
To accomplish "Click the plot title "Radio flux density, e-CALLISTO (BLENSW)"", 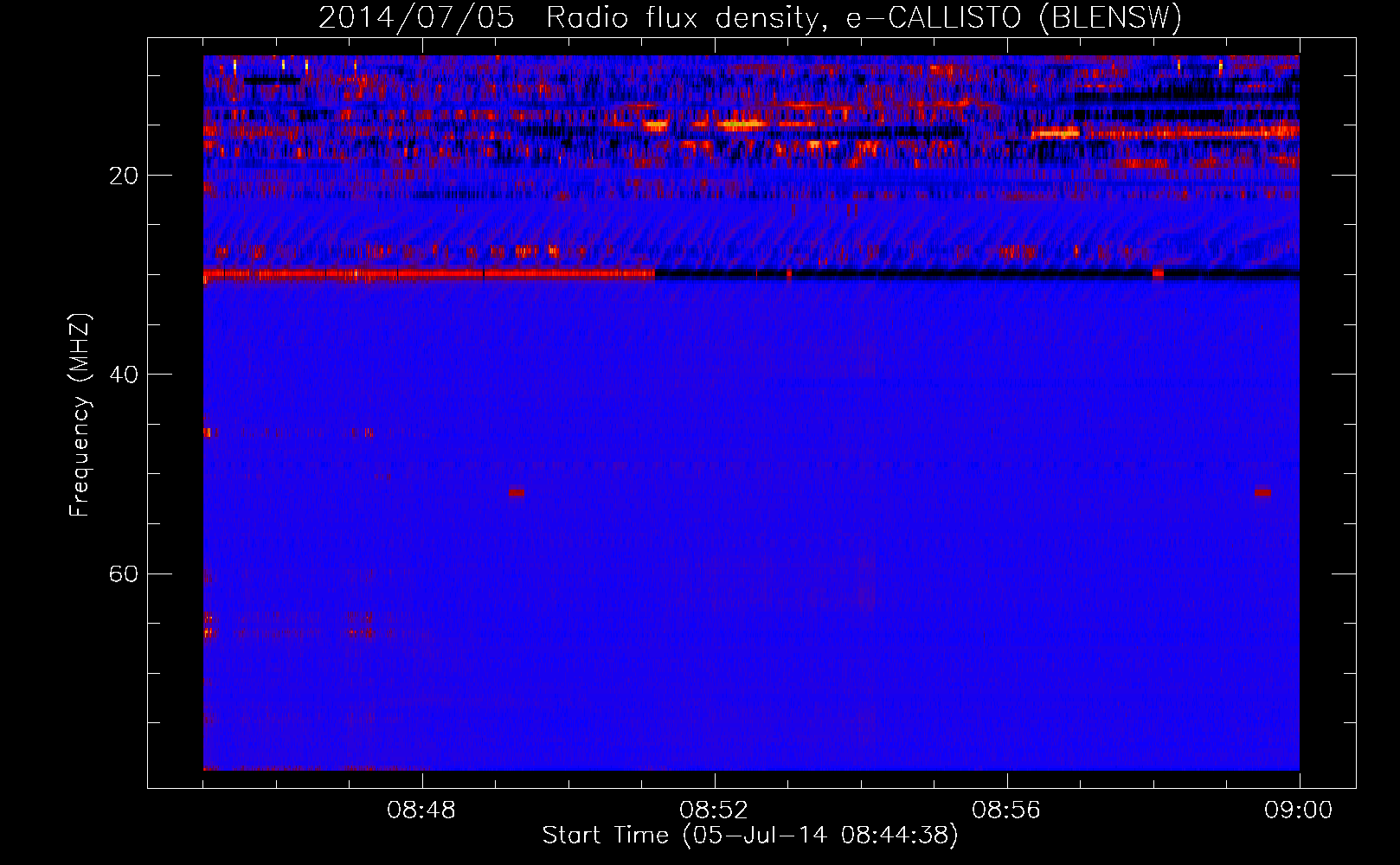I will 864,18.
